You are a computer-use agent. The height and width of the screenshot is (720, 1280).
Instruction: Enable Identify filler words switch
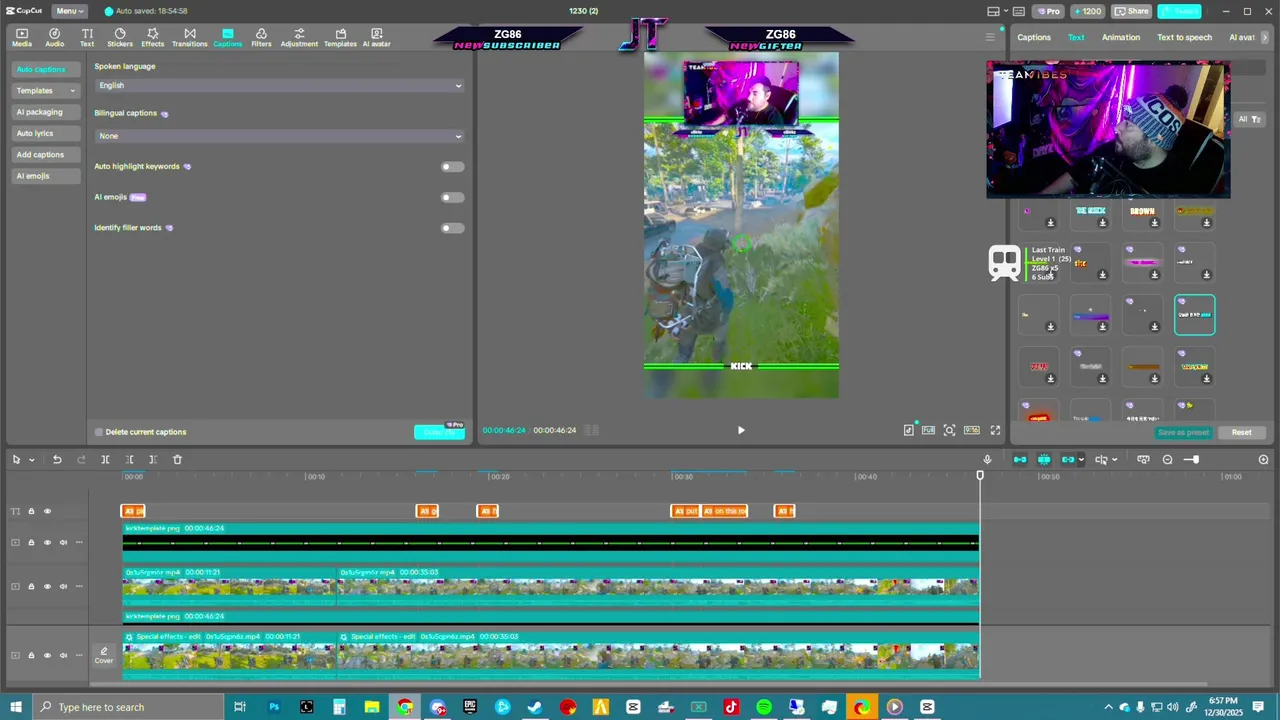[453, 228]
